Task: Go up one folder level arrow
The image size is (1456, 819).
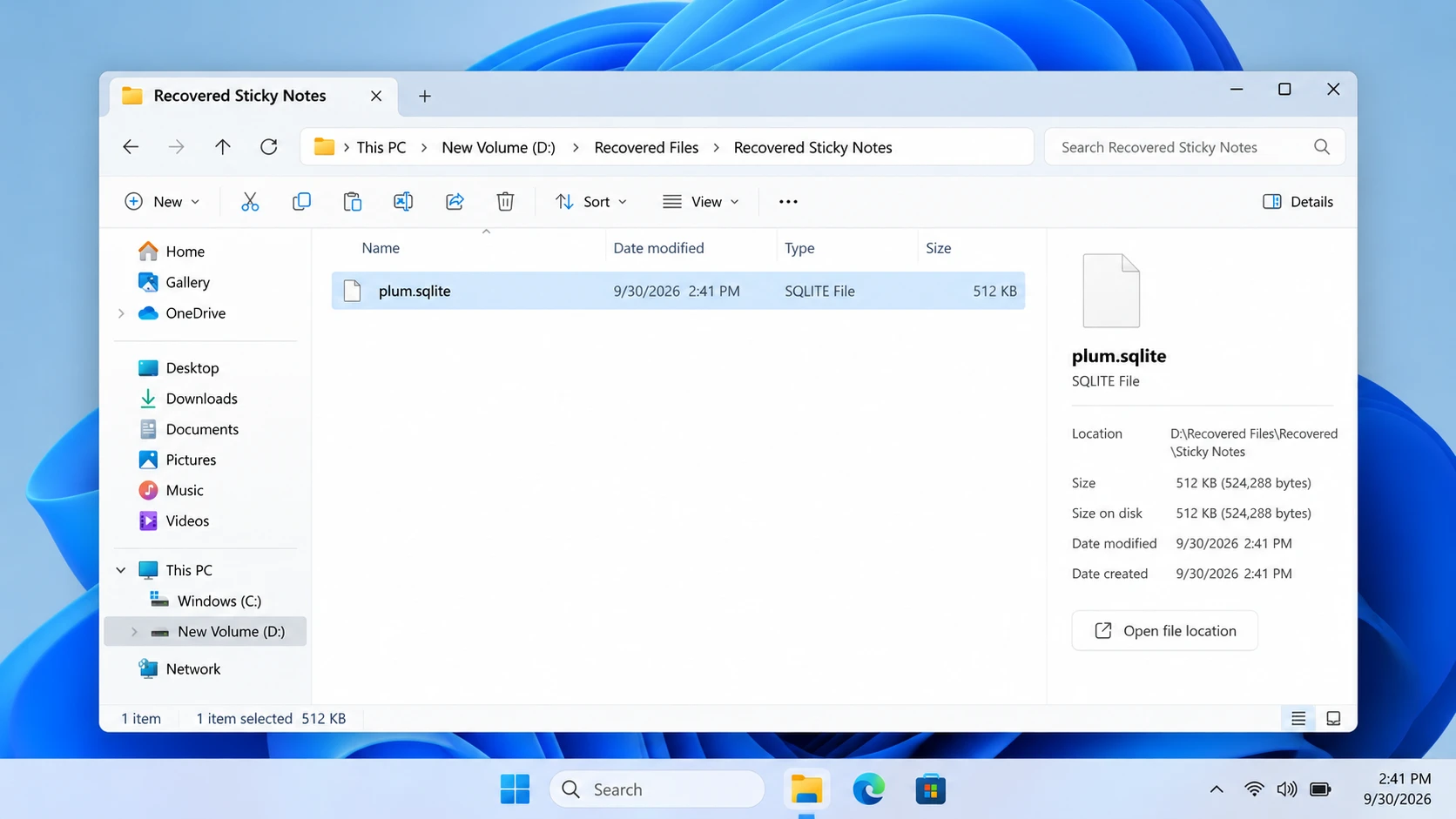Action: click(x=223, y=147)
